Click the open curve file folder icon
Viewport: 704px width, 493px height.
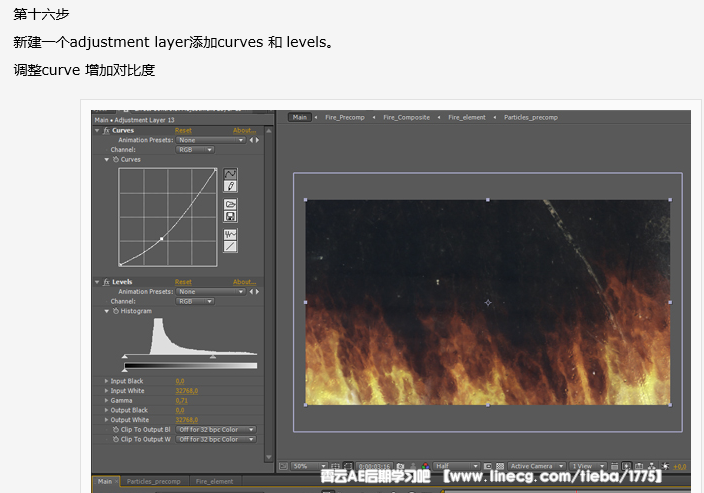point(230,204)
